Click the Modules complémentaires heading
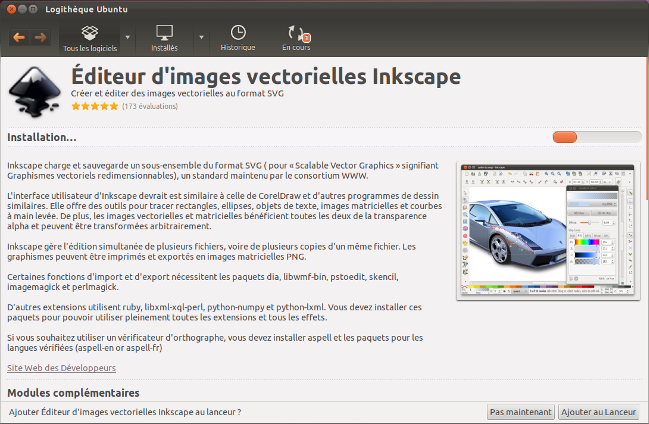The height and width of the screenshot is (424, 649). (x=73, y=393)
